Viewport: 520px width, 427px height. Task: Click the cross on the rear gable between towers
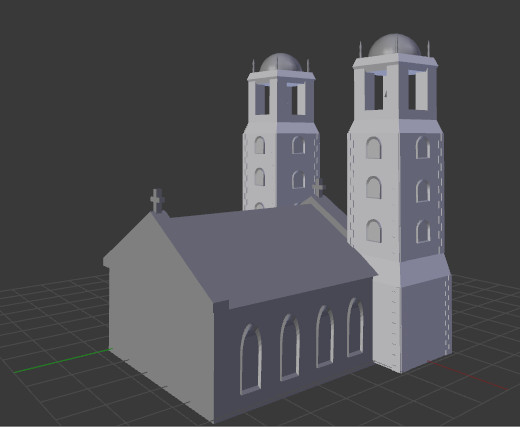tap(318, 188)
